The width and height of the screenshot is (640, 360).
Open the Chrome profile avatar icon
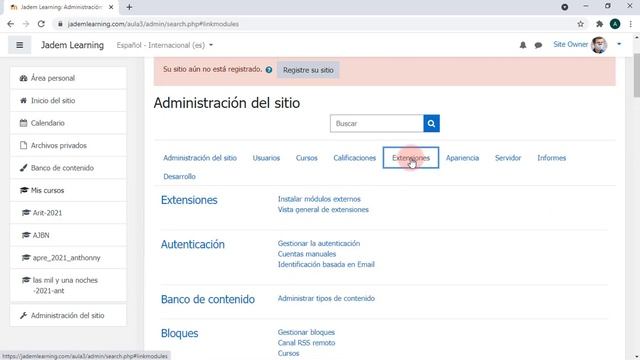(x=615, y=24)
